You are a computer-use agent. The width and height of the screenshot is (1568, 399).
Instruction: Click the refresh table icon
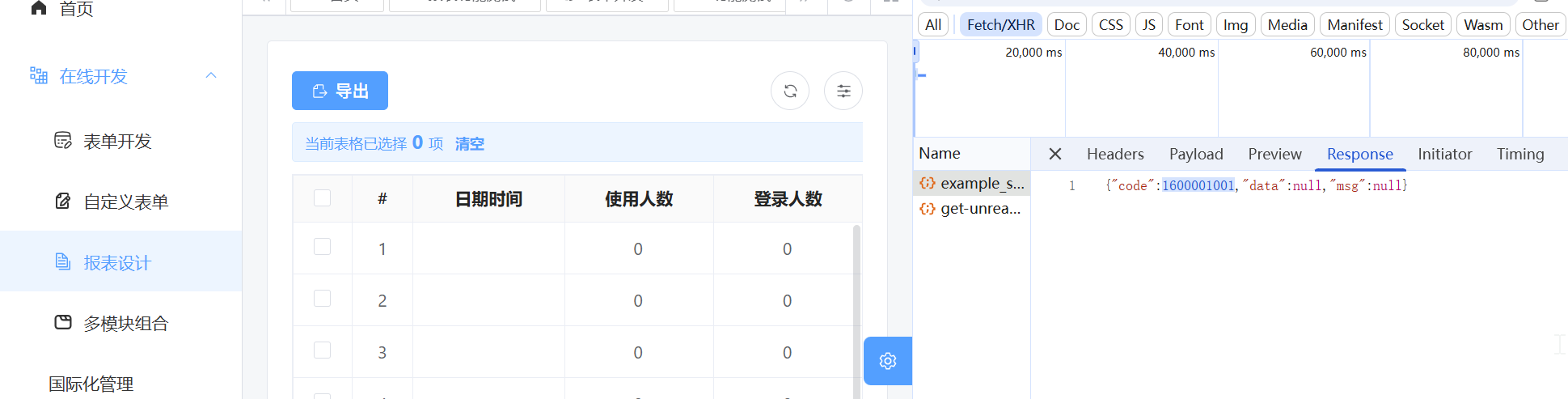(790, 91)
